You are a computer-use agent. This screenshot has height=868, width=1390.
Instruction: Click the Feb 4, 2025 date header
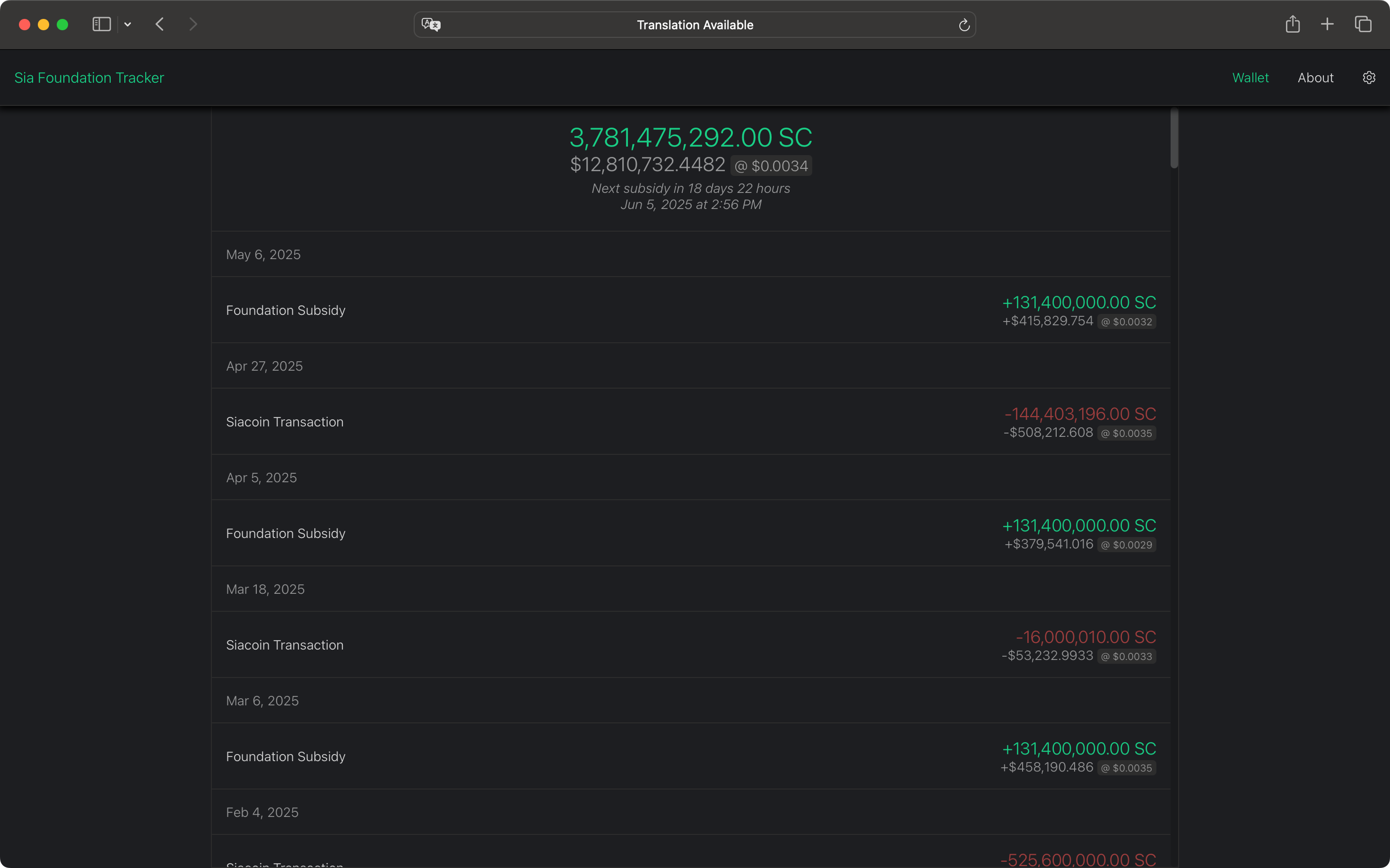(262, 812)
